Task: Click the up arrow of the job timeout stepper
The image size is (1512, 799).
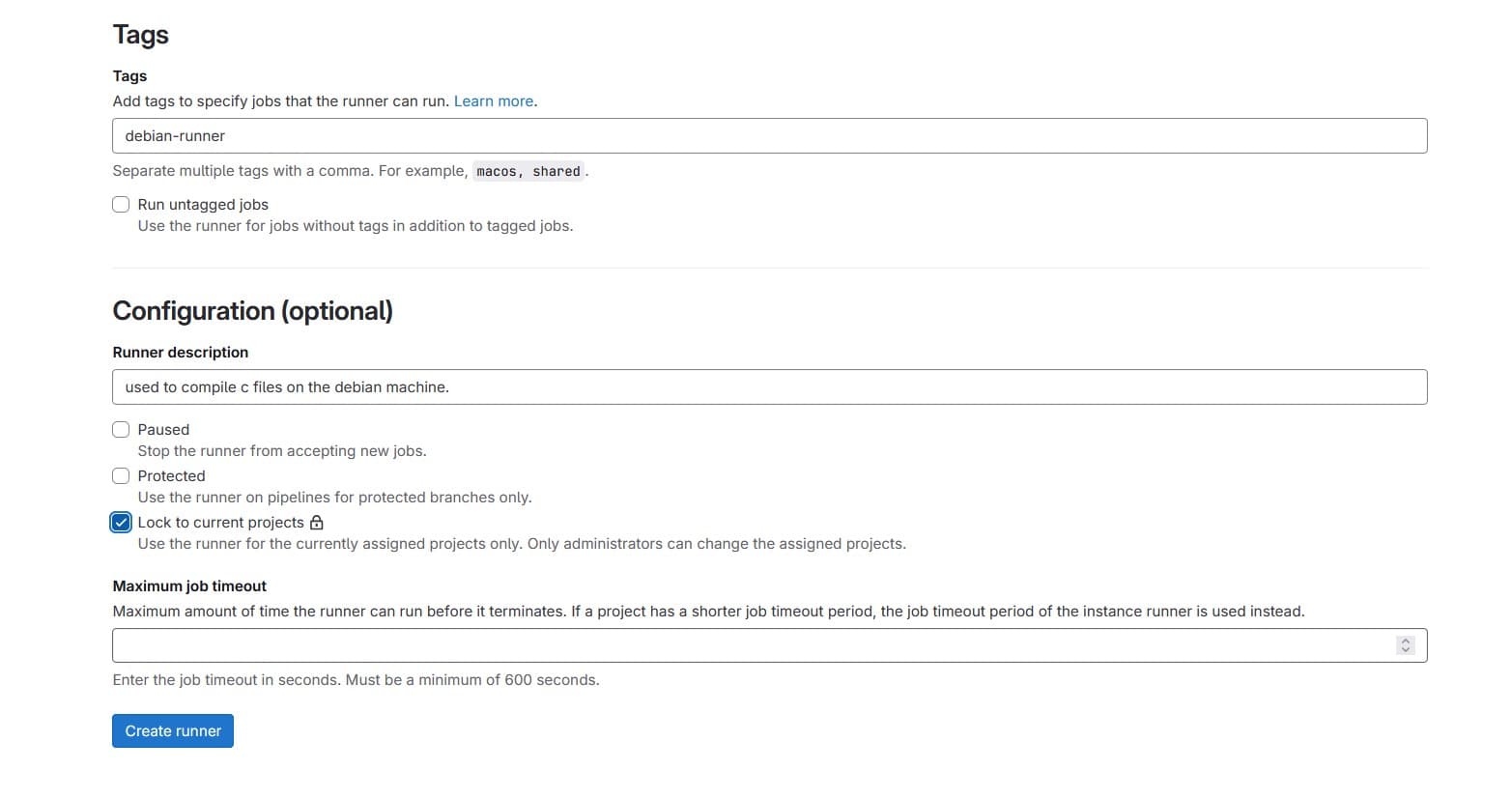Action: point(1406,641)
